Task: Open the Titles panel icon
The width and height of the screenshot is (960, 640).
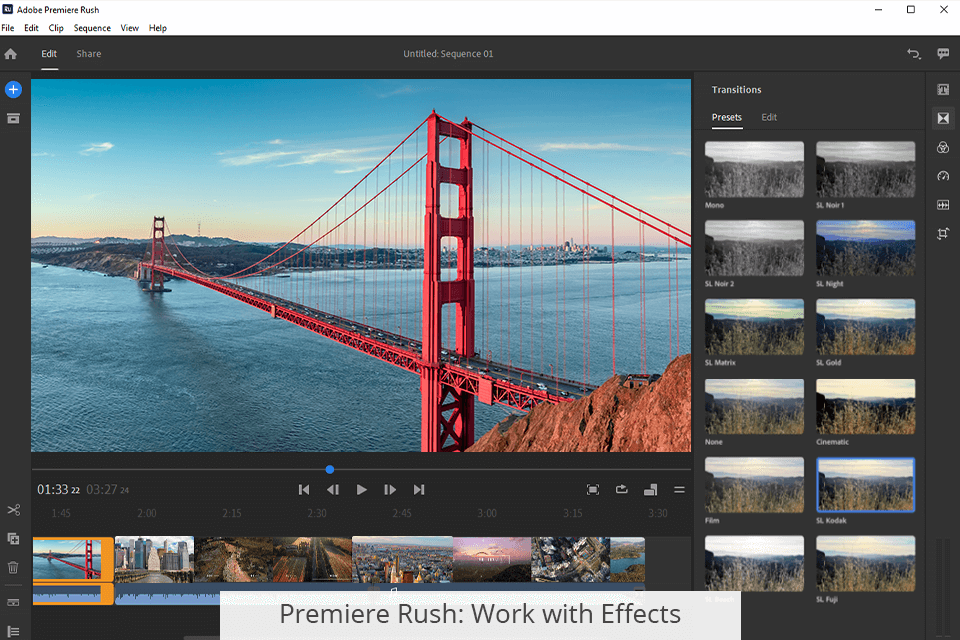Action: coord(943,90)
